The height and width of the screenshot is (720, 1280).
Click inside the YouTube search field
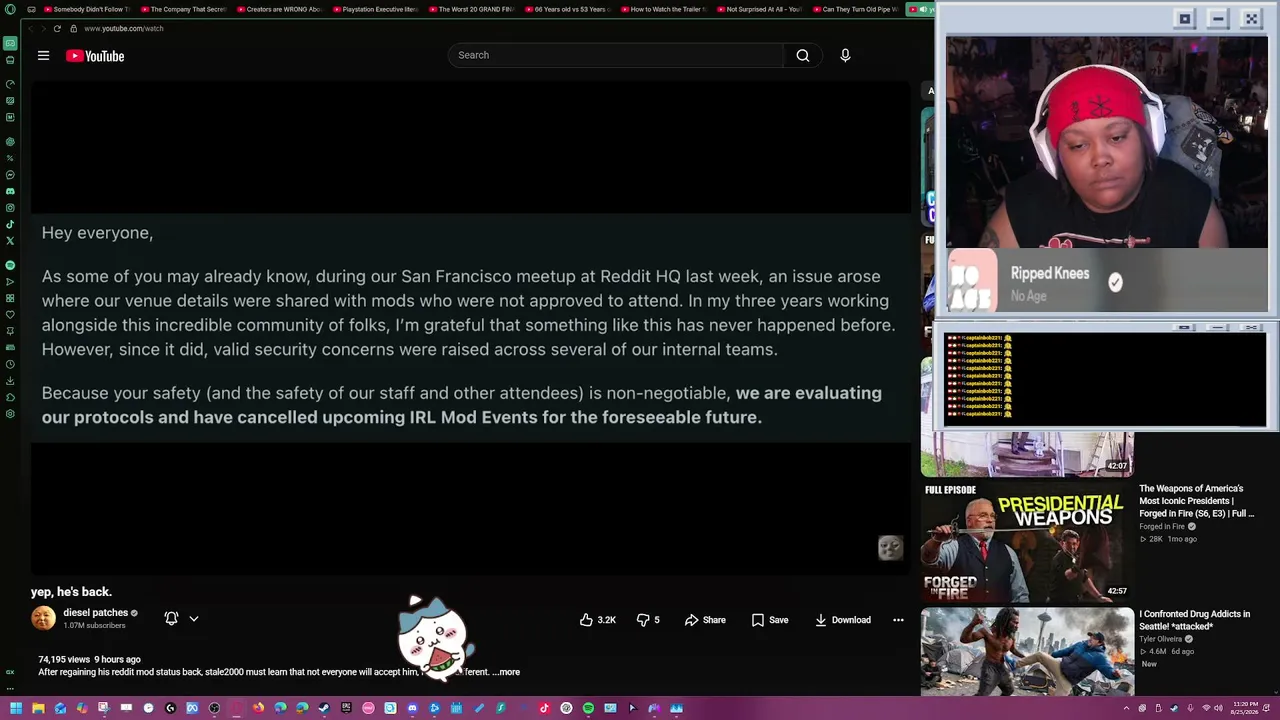coord(616,55)
